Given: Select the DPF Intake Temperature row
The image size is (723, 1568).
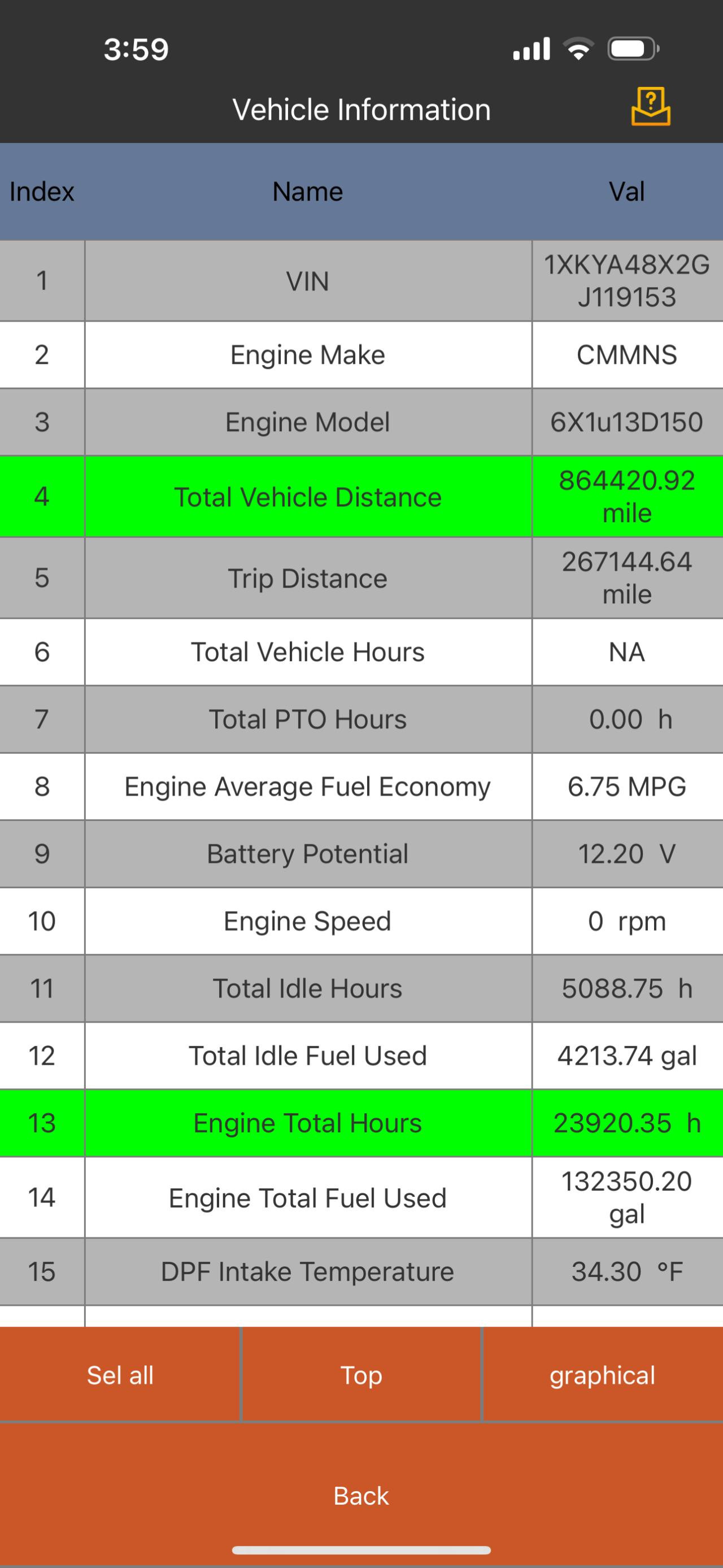Looking at the screenshot, I should coord(308,1271).
